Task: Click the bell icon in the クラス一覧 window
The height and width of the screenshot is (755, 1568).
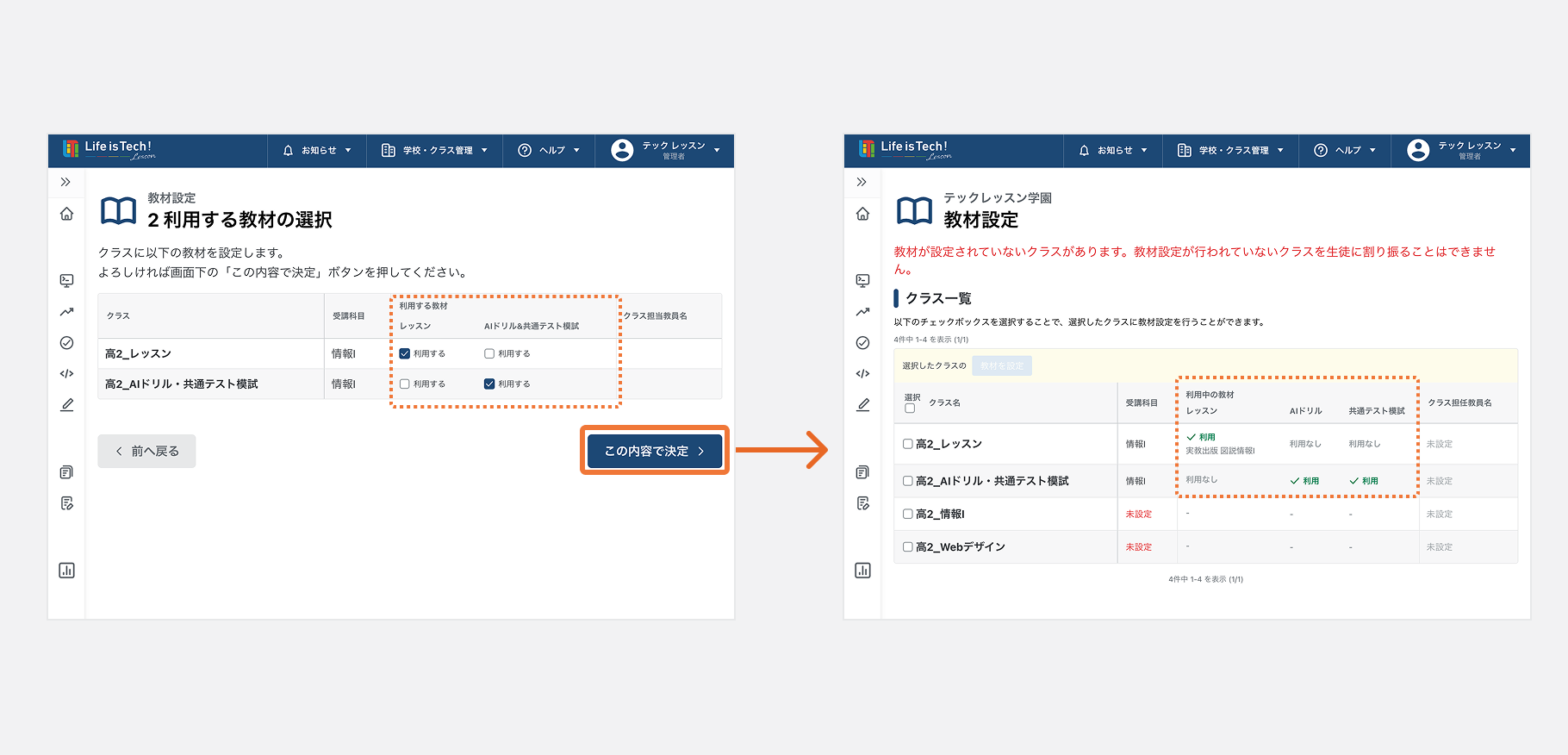Action: 1084,150
